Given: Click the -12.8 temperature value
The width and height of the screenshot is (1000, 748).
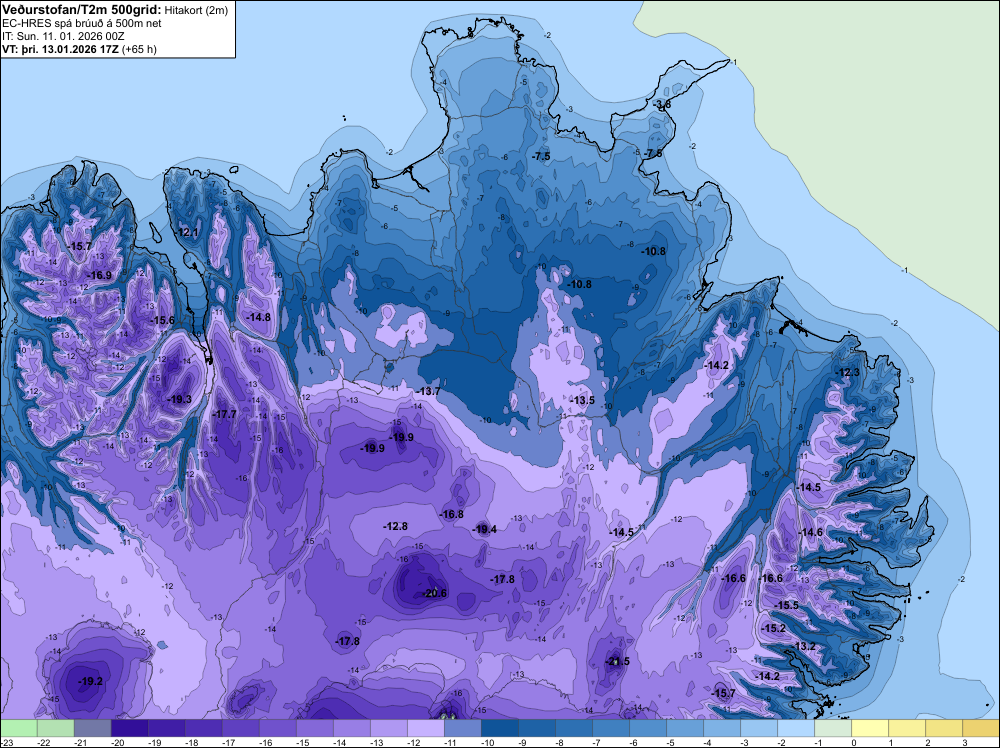Looking at the screenshot, I should (x=395, y=526).
